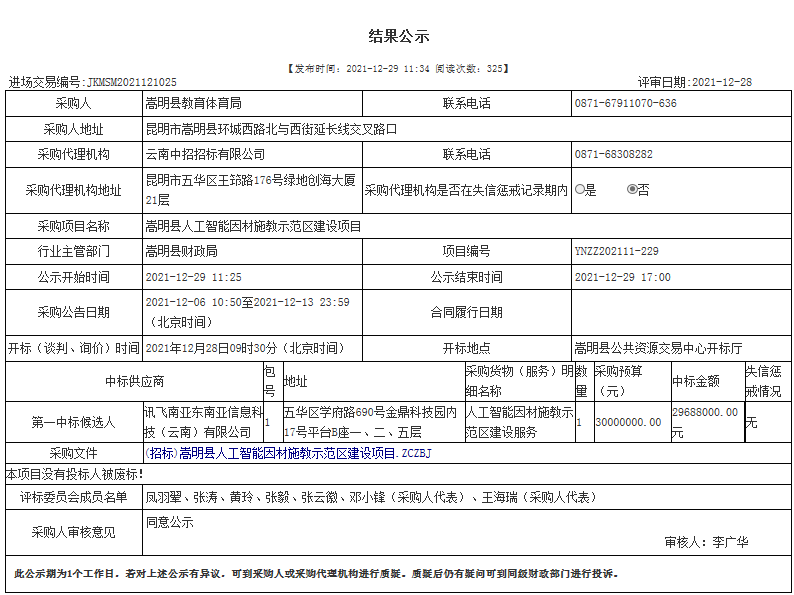Click the committee members list starting with 凤羽翠
794x595 pixels.
(x=371, y=497)
